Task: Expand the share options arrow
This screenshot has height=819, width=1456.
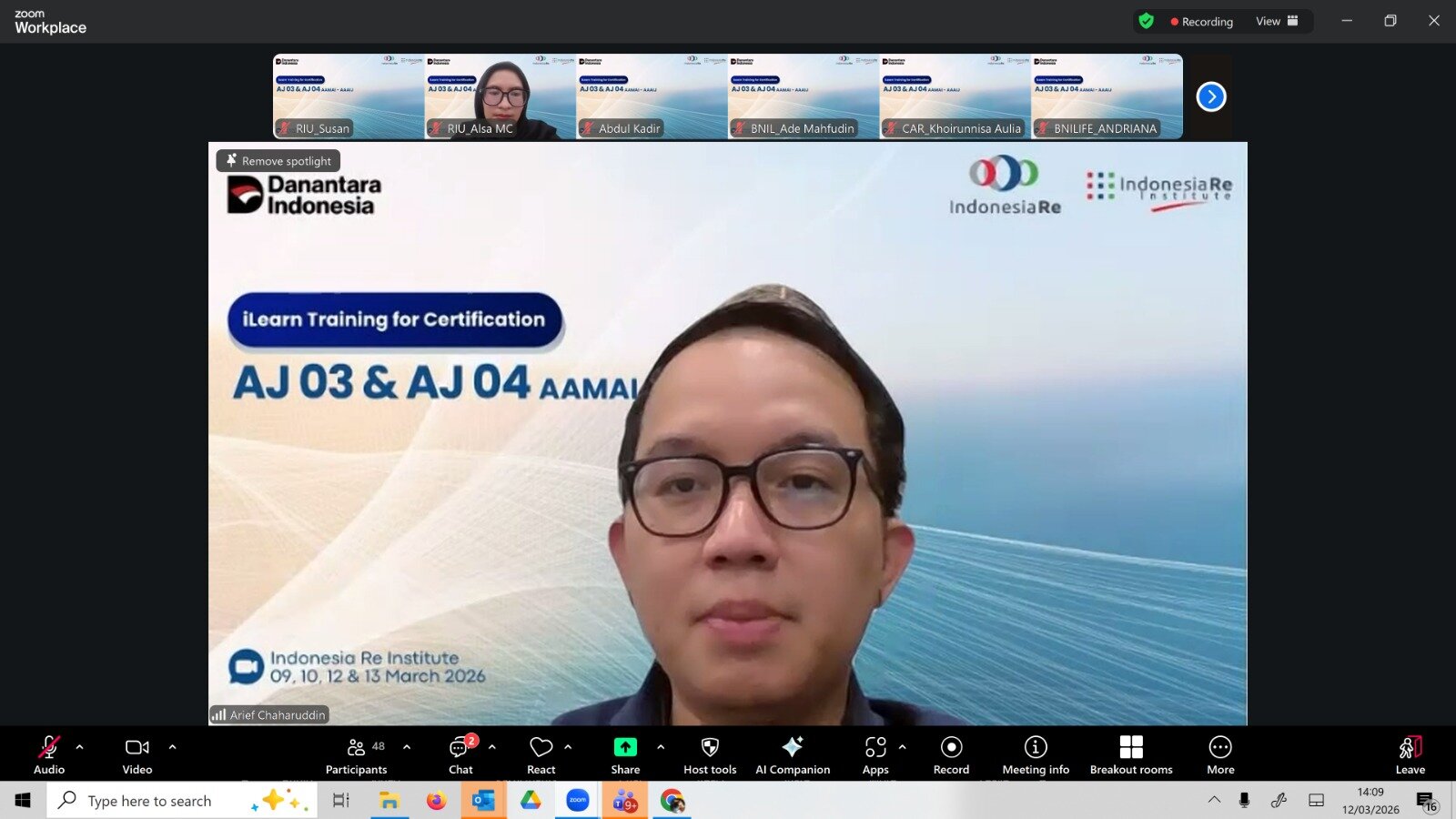Action: (661, 747)
